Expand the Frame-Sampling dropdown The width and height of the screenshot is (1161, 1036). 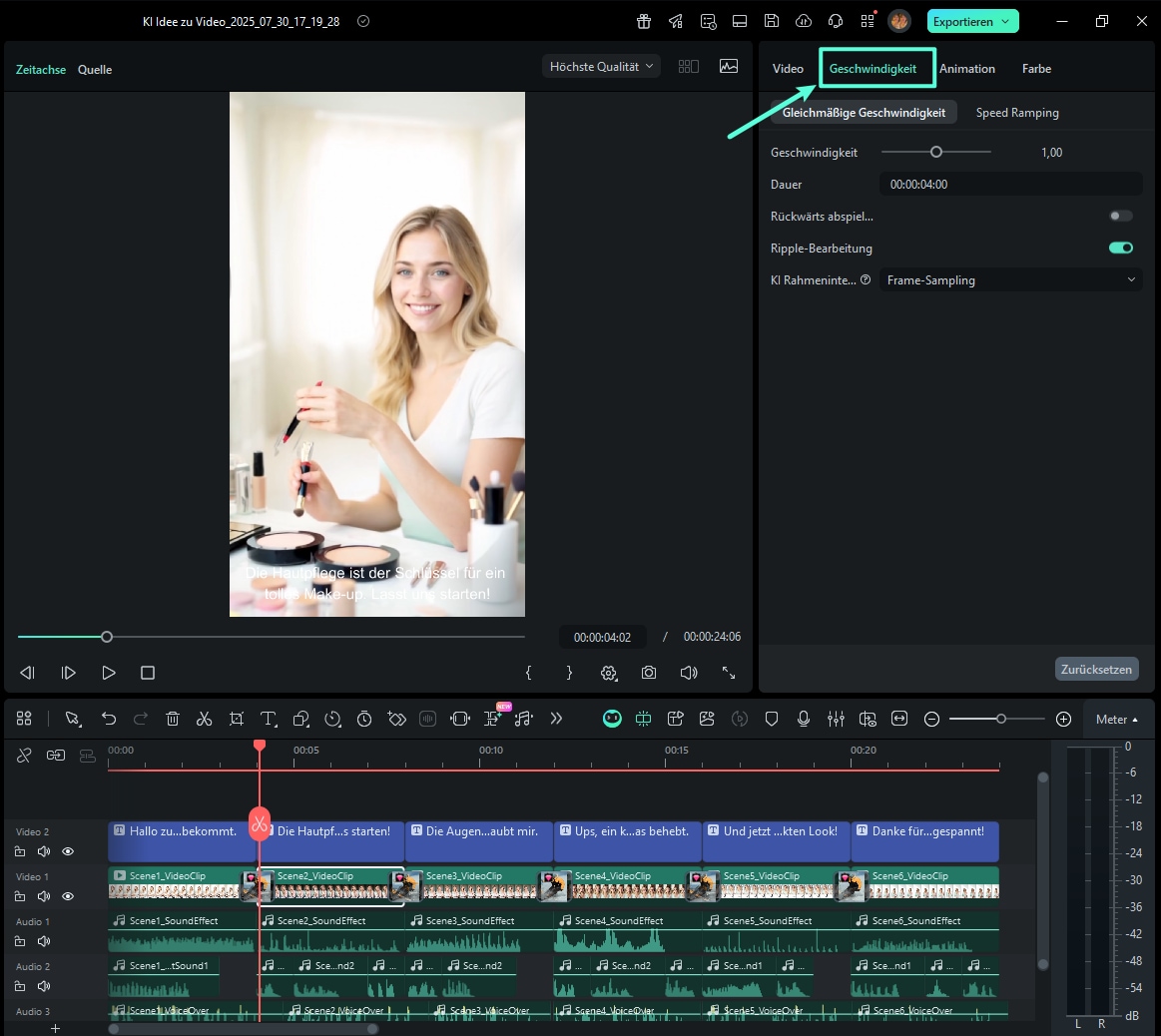(x=1010, y=280)
